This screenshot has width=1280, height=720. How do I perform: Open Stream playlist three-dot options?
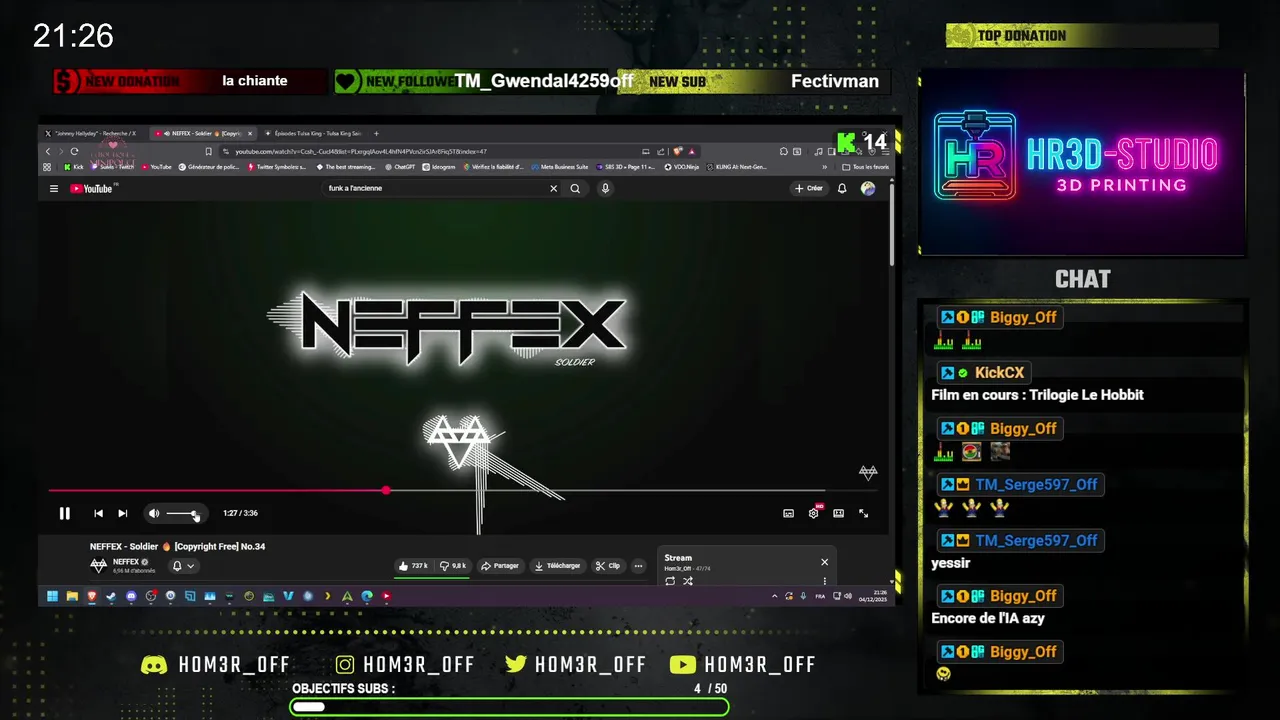824,581
